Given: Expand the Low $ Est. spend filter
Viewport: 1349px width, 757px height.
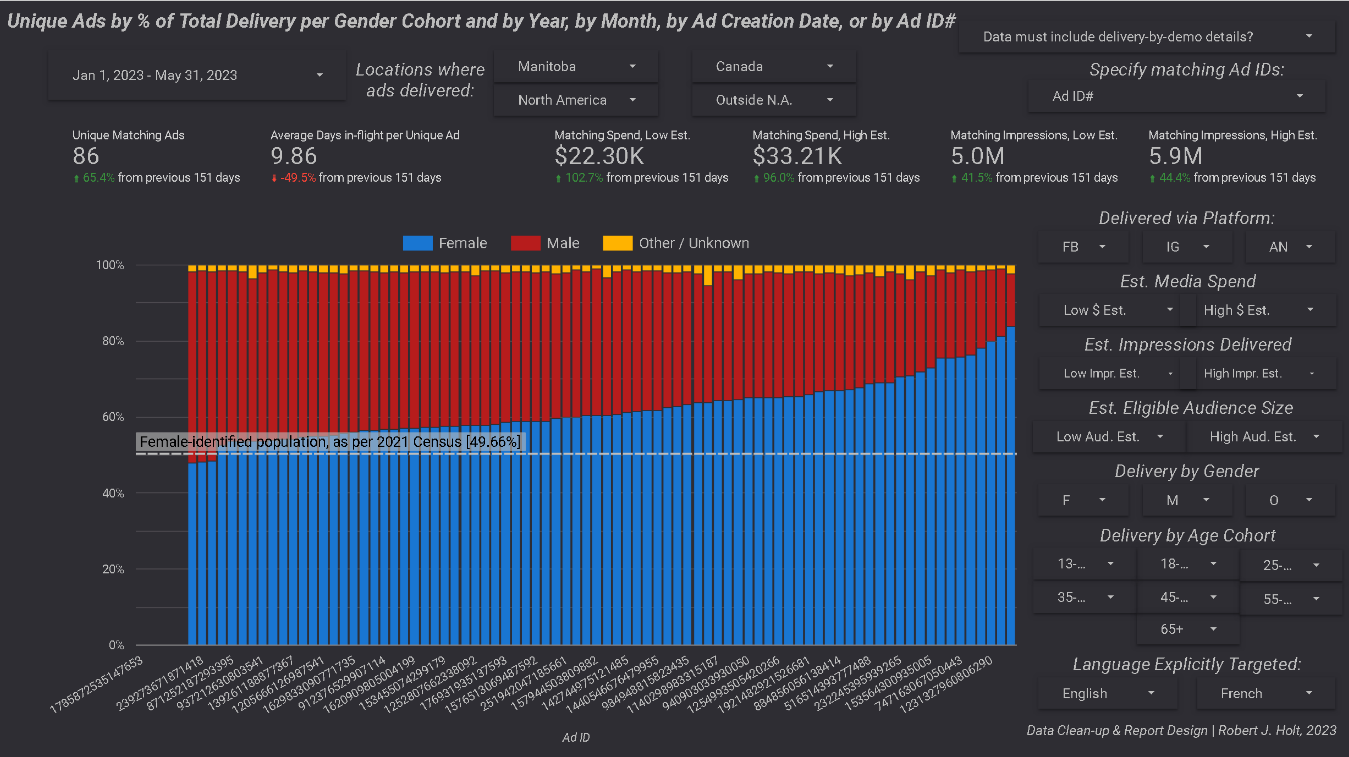Looking at the screenshot, I should (1110, 310).
